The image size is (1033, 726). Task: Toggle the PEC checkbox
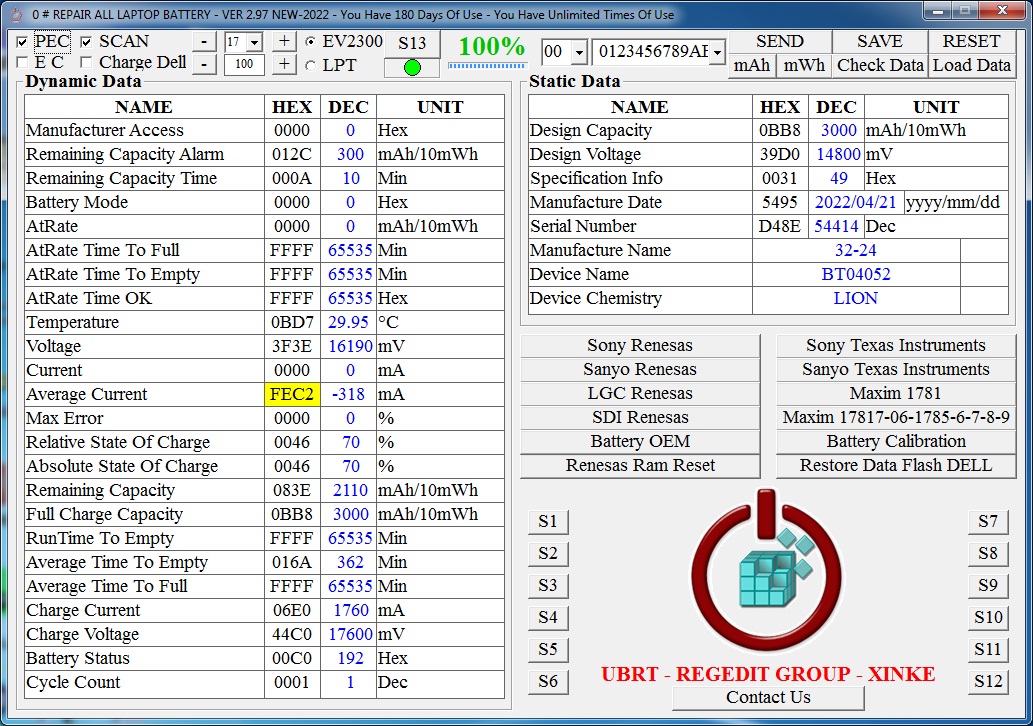tap(22, 42)
